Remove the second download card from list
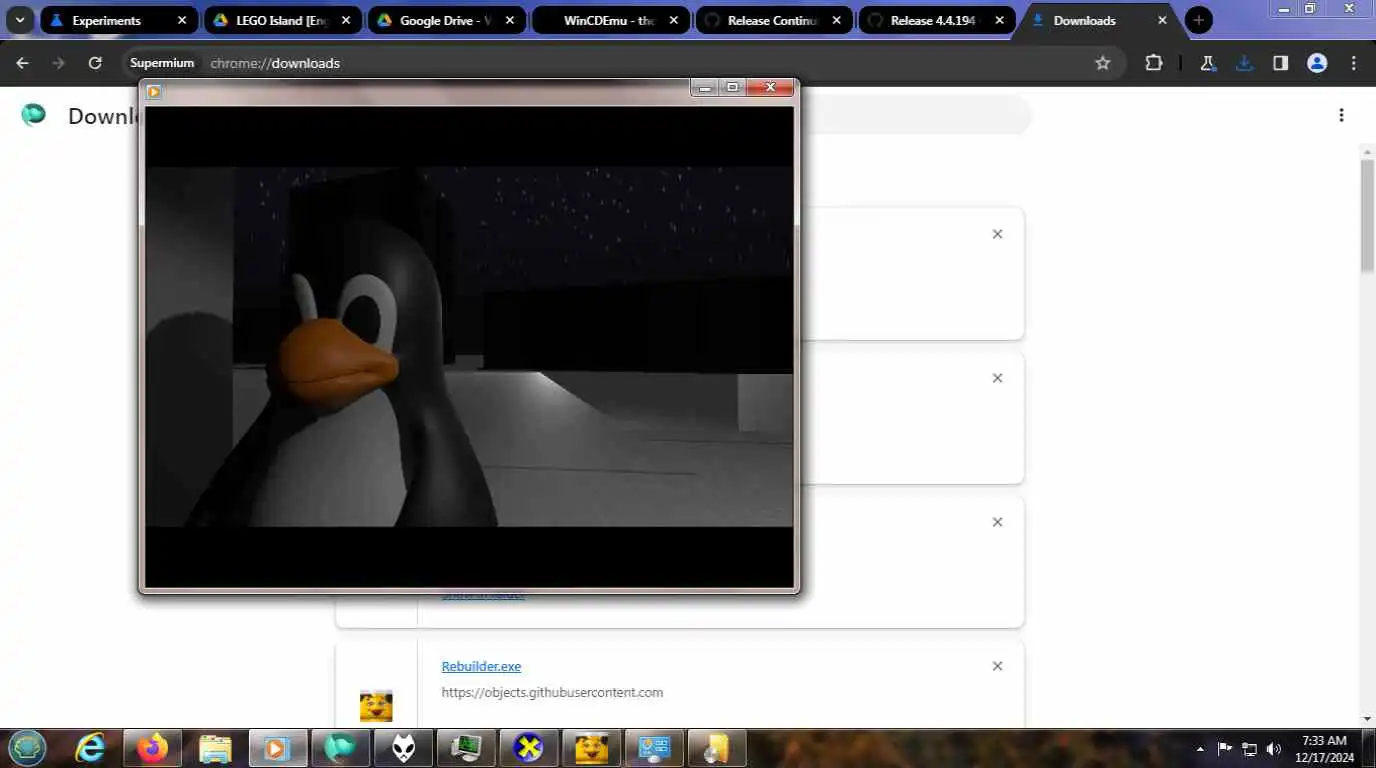1376x768 pixels. point(997,378)
